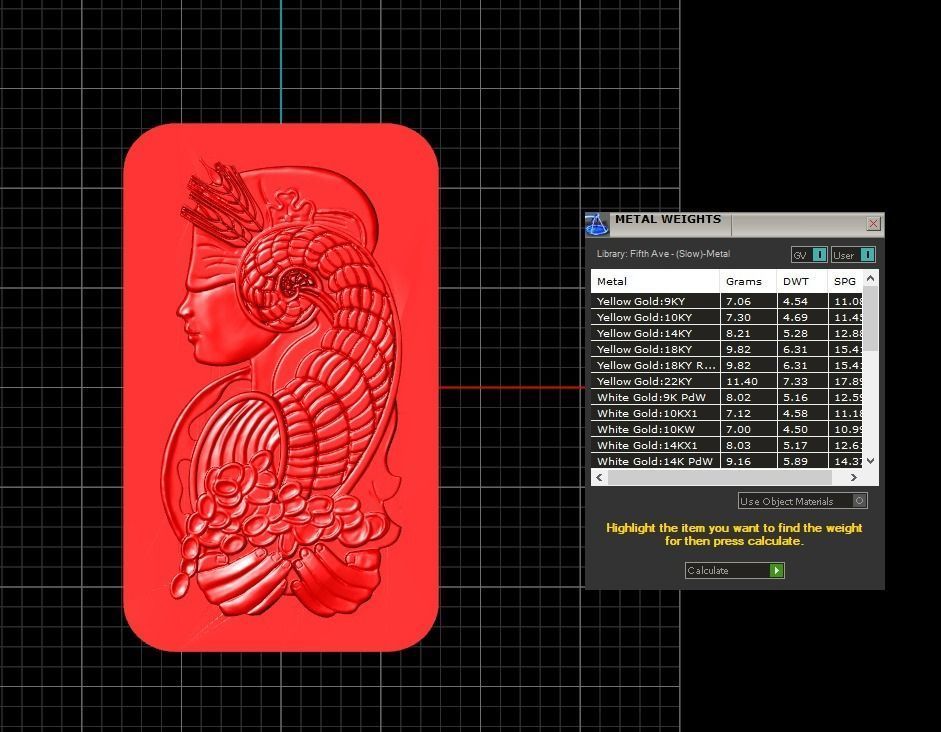Toggle the GV library switch
The height and width of the screenshot is (732, 941).
coord(819,255)
